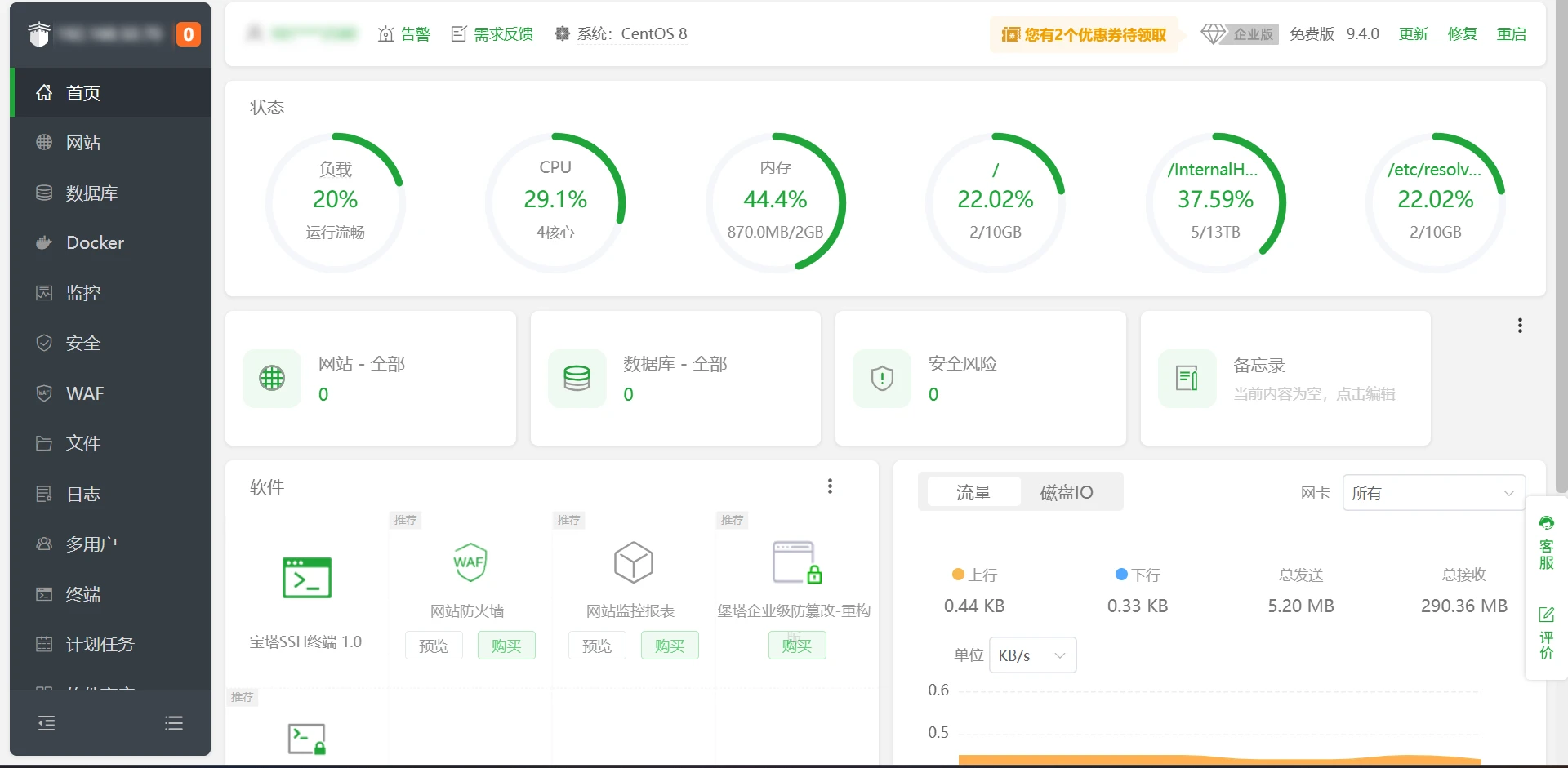This screenshot has width=1568, height=768.
Task: Click 购买 under 堡塔企业级防篡改
Action: coord(797,646)
